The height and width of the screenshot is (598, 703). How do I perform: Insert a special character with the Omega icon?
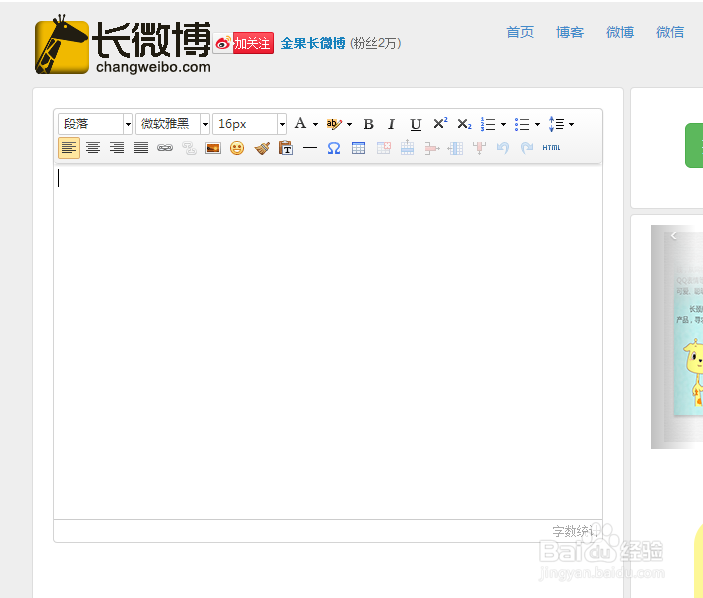coord(334,148)
